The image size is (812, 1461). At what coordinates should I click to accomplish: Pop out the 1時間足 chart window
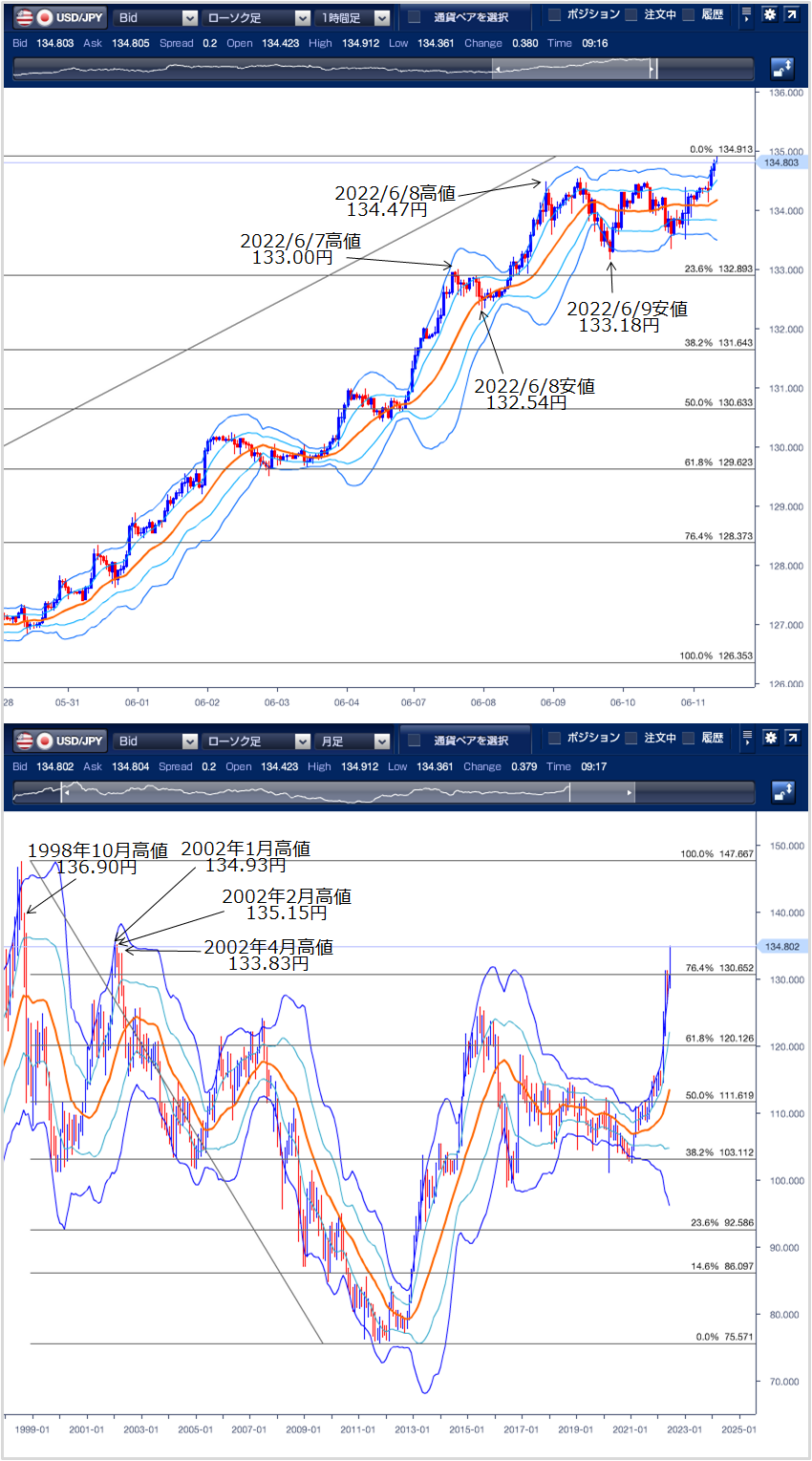tap(793, 16)
